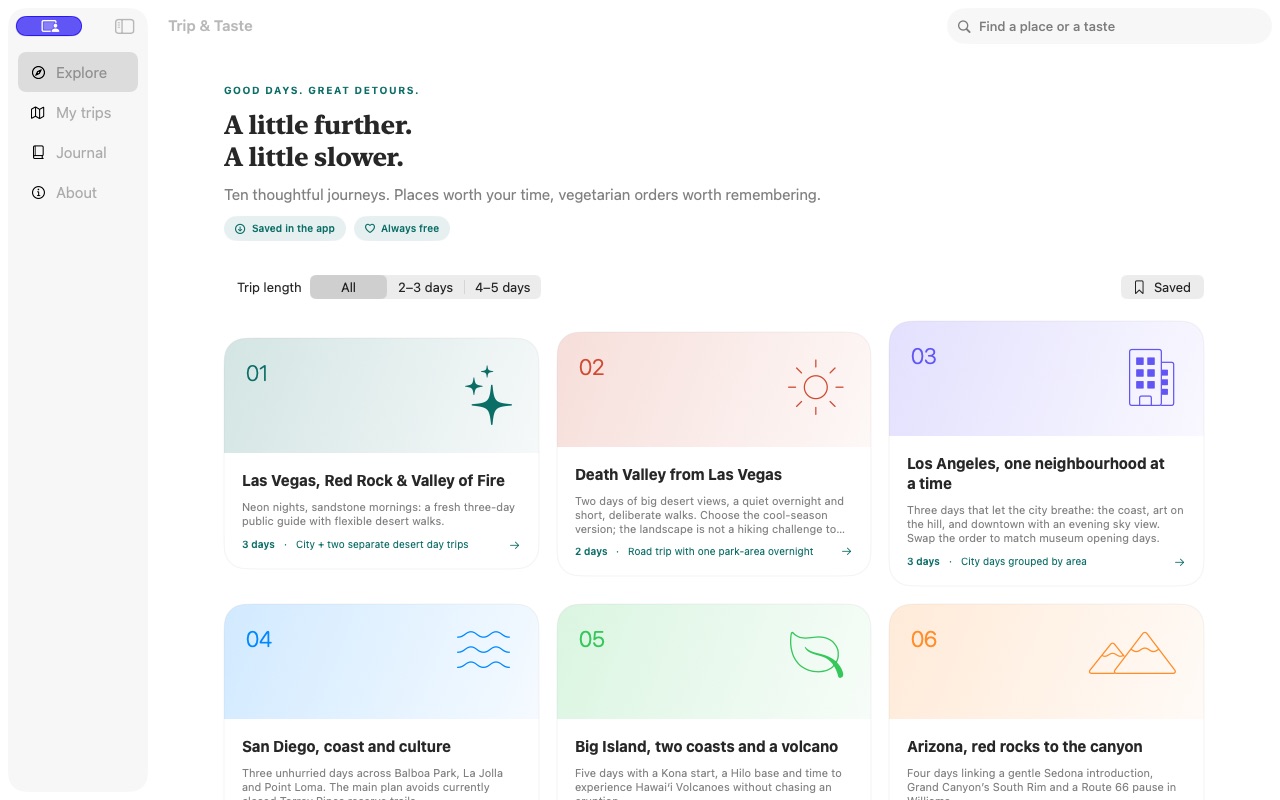This screenshot has width=1280, height=800.
Task: Click card number '03'
Action: tap(924, 357)
